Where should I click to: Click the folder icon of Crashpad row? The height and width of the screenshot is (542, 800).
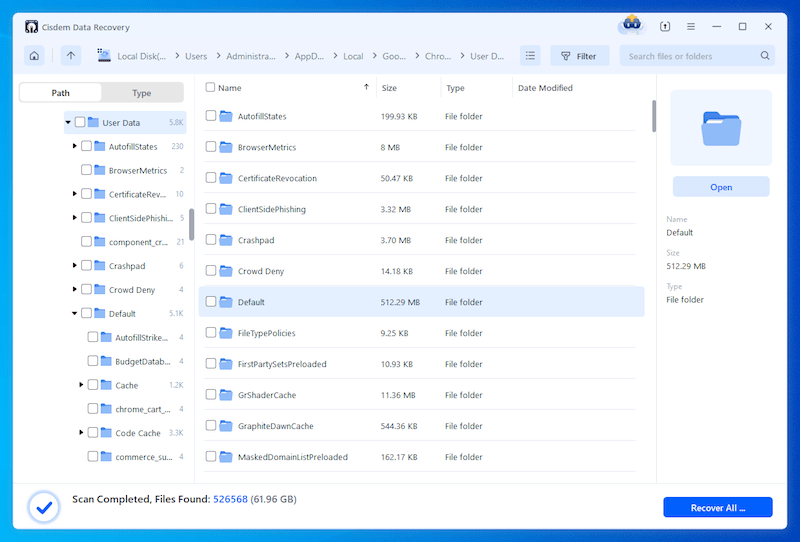click(x=226, y=240)
